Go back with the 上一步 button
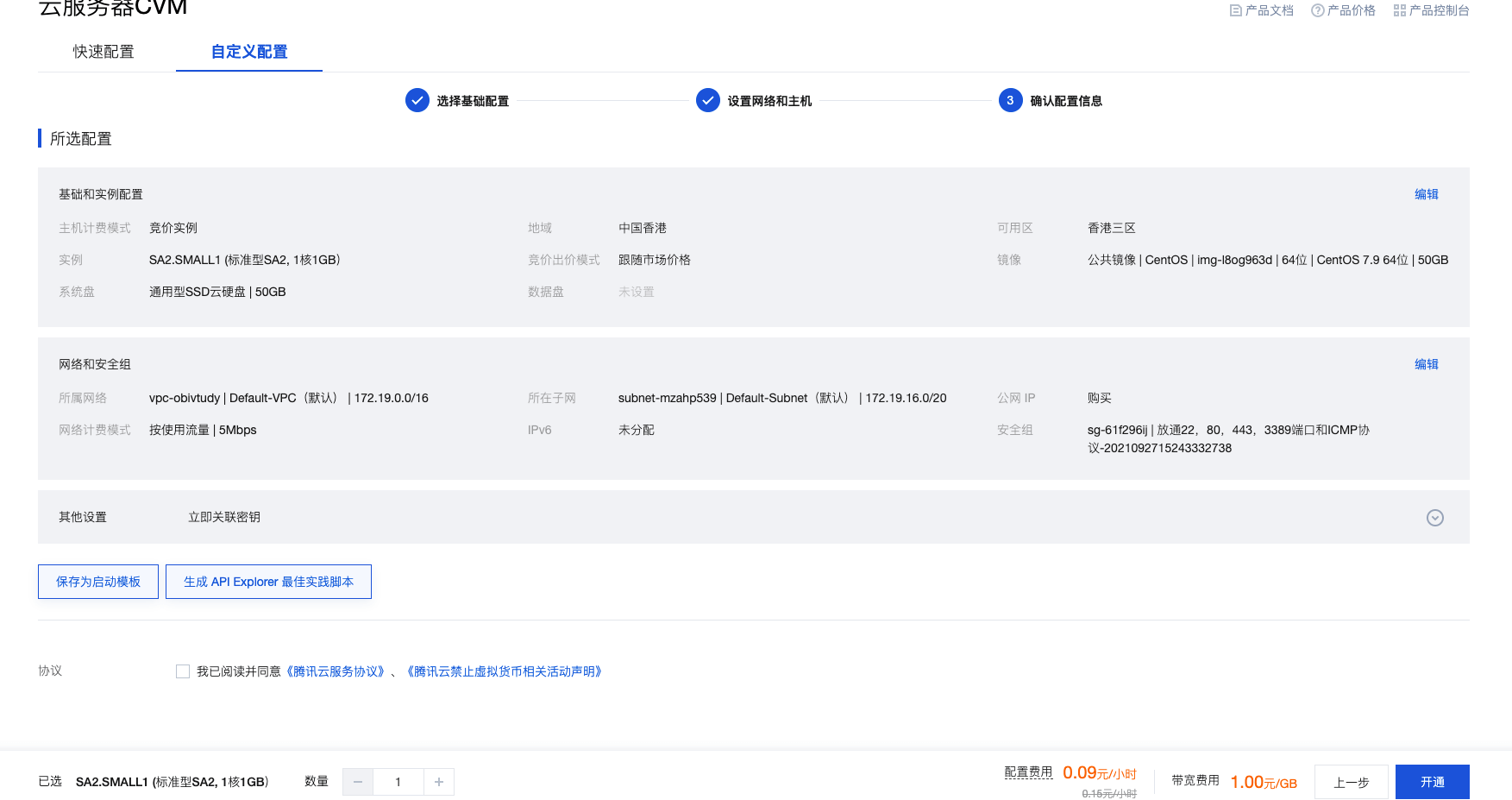This screenshot has width=1512, height=800. [1352, 782]
